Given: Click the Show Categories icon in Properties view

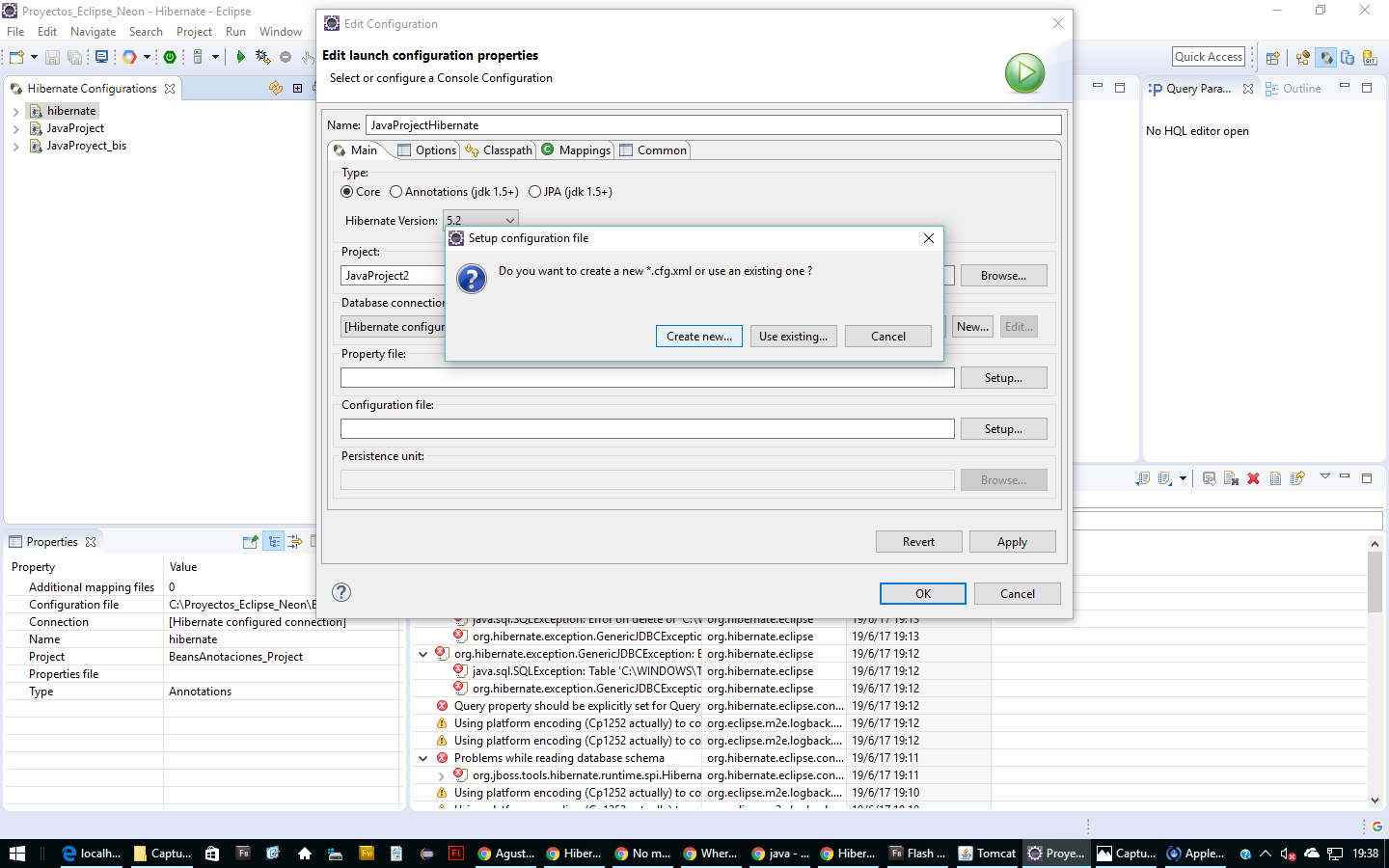Looking at the screenshot, I should [274, 542].
